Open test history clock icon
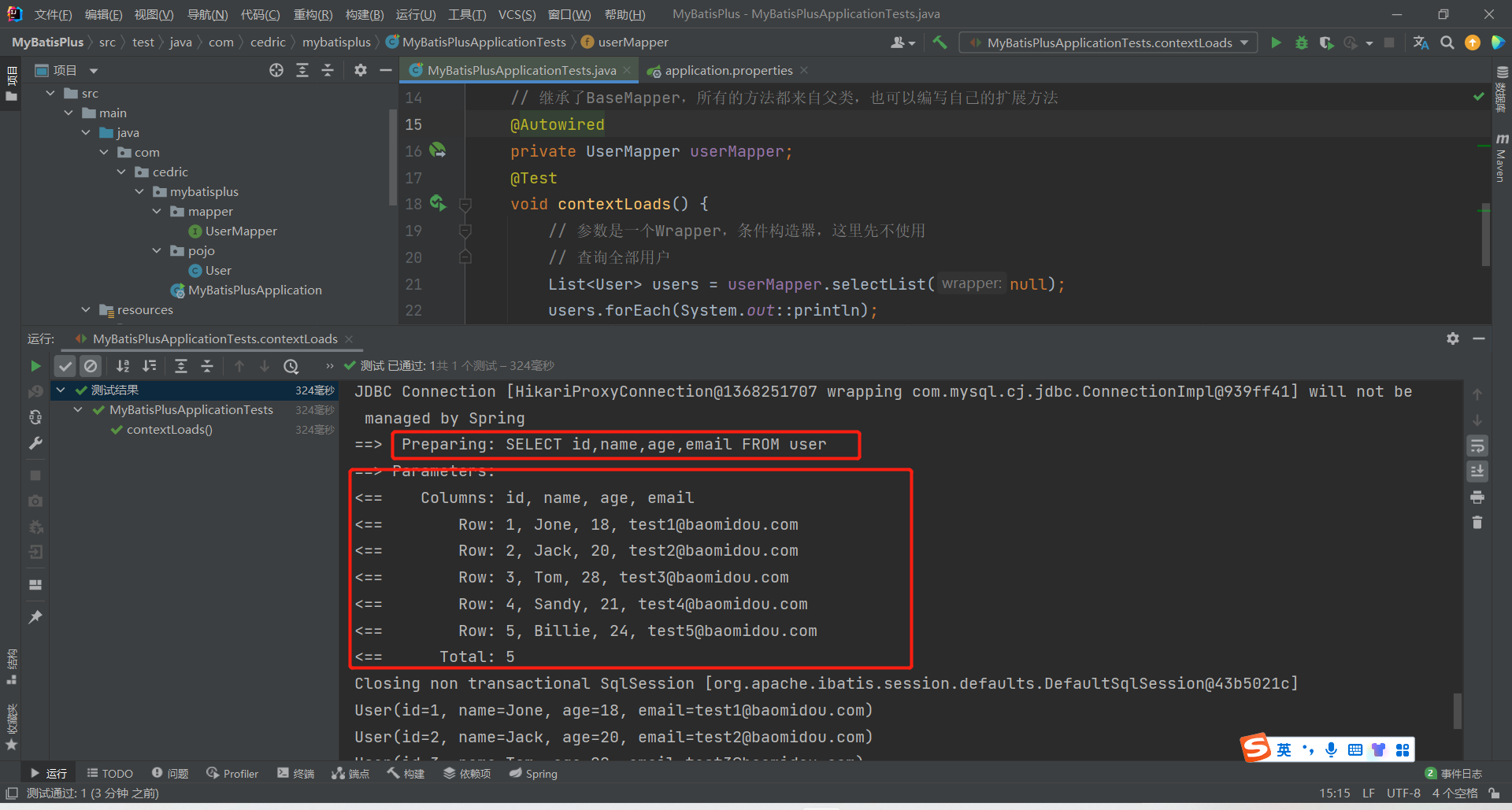 click(291, 366)
